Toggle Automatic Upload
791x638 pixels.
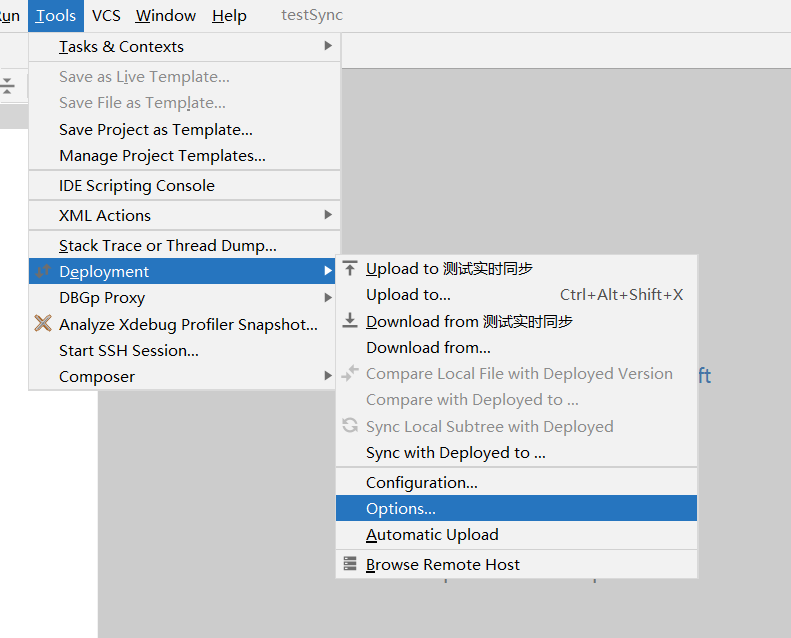point(517,534)
